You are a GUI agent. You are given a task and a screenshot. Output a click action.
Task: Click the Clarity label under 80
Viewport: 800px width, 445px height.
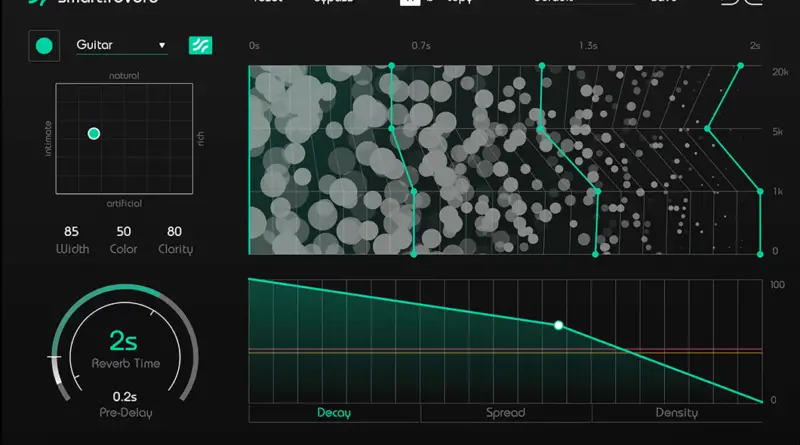point(176,249)
